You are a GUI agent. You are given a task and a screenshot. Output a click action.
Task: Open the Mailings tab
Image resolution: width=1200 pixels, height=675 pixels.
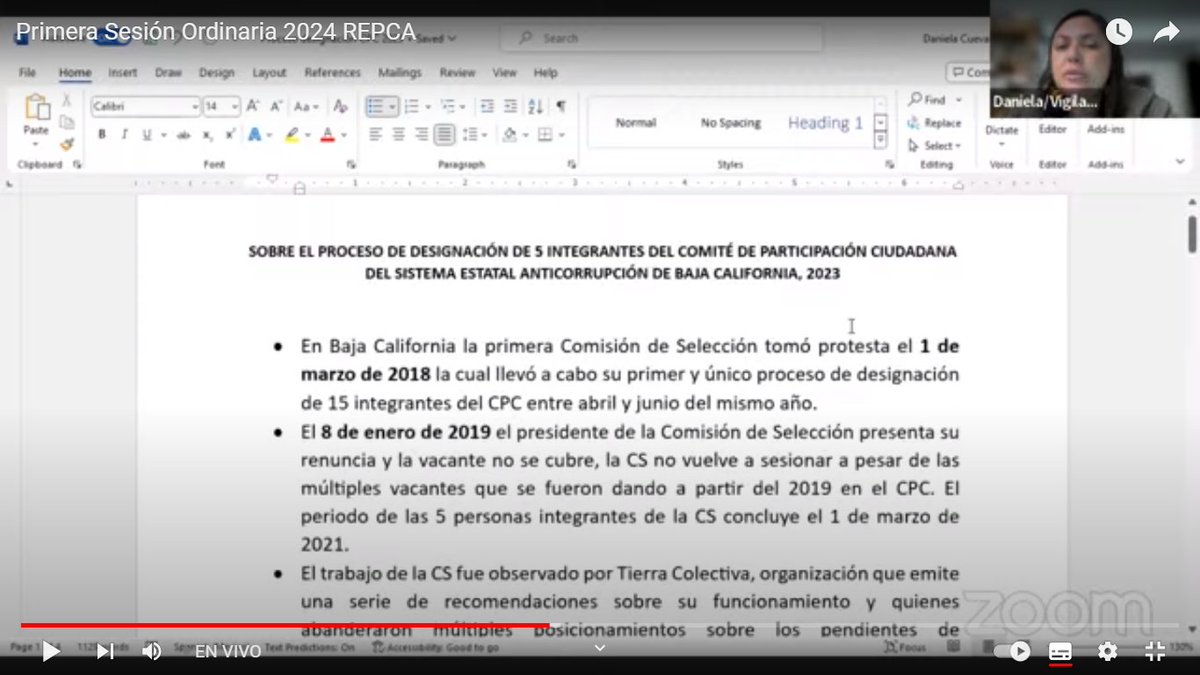tap(400, 73)
